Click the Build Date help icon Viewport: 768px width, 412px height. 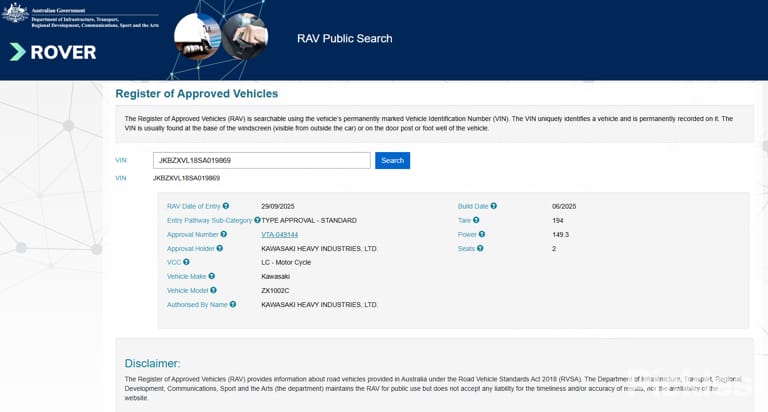coord(494,206)
